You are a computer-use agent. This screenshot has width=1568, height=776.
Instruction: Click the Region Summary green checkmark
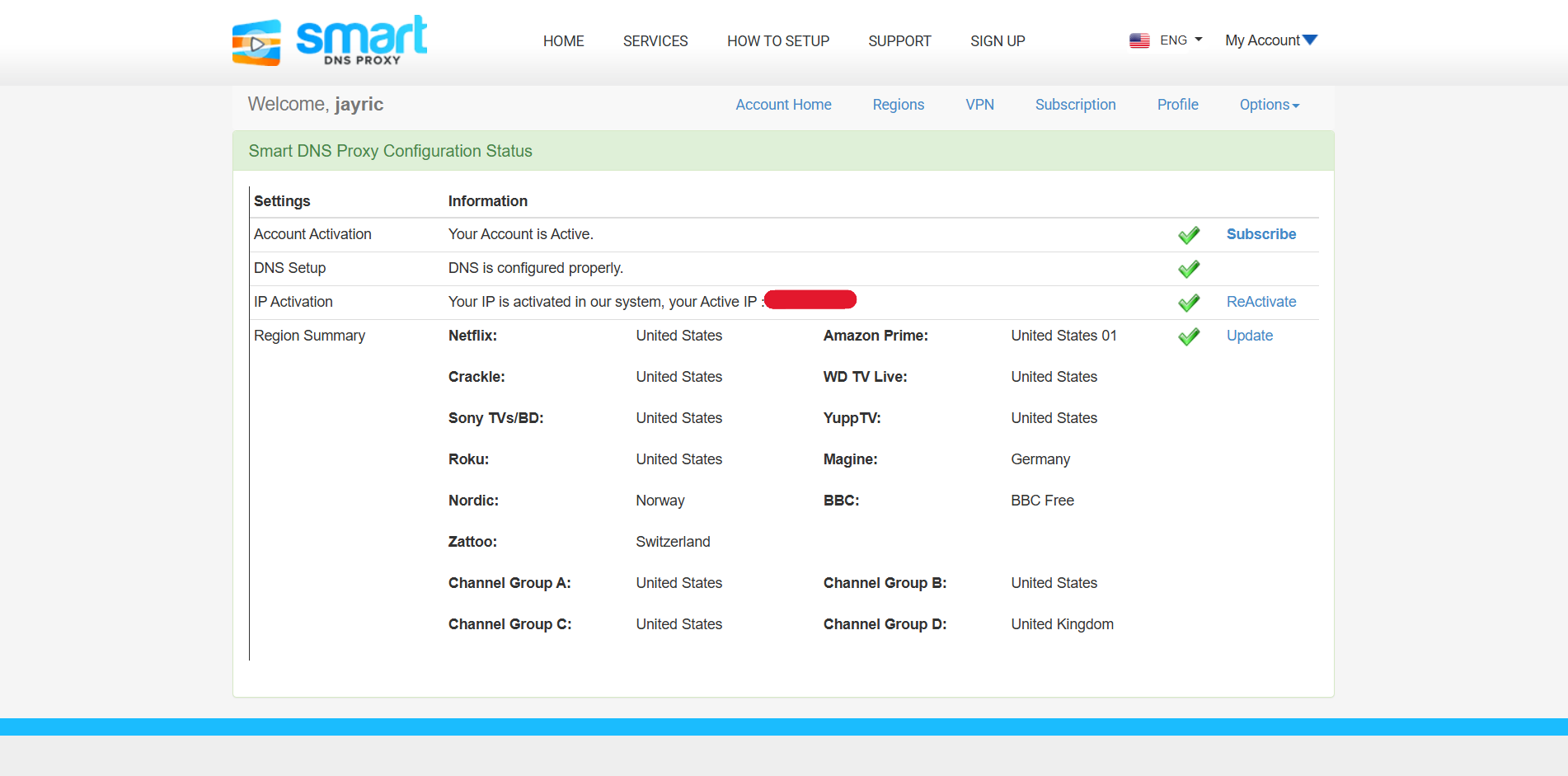pos(1189,336)
